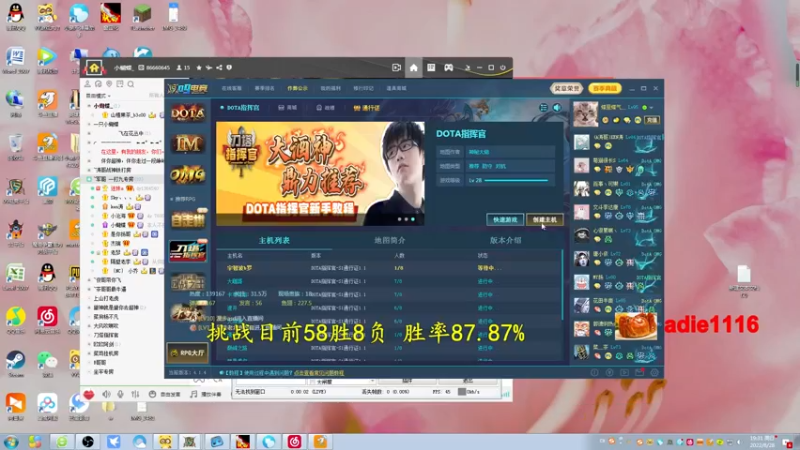The image size is (800, 450).
Task: Open the gamepad icon in the dark title bar
Action: [448, 68]
